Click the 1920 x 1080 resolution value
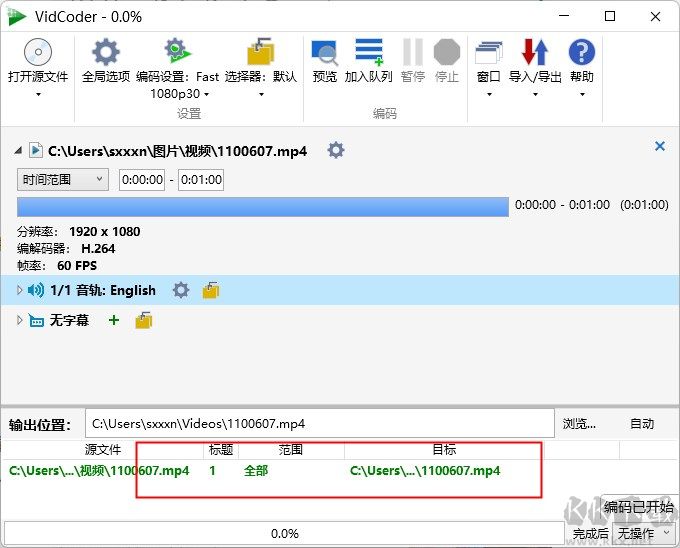This screenshot has width=680, height=548. [x=105, y=232]
